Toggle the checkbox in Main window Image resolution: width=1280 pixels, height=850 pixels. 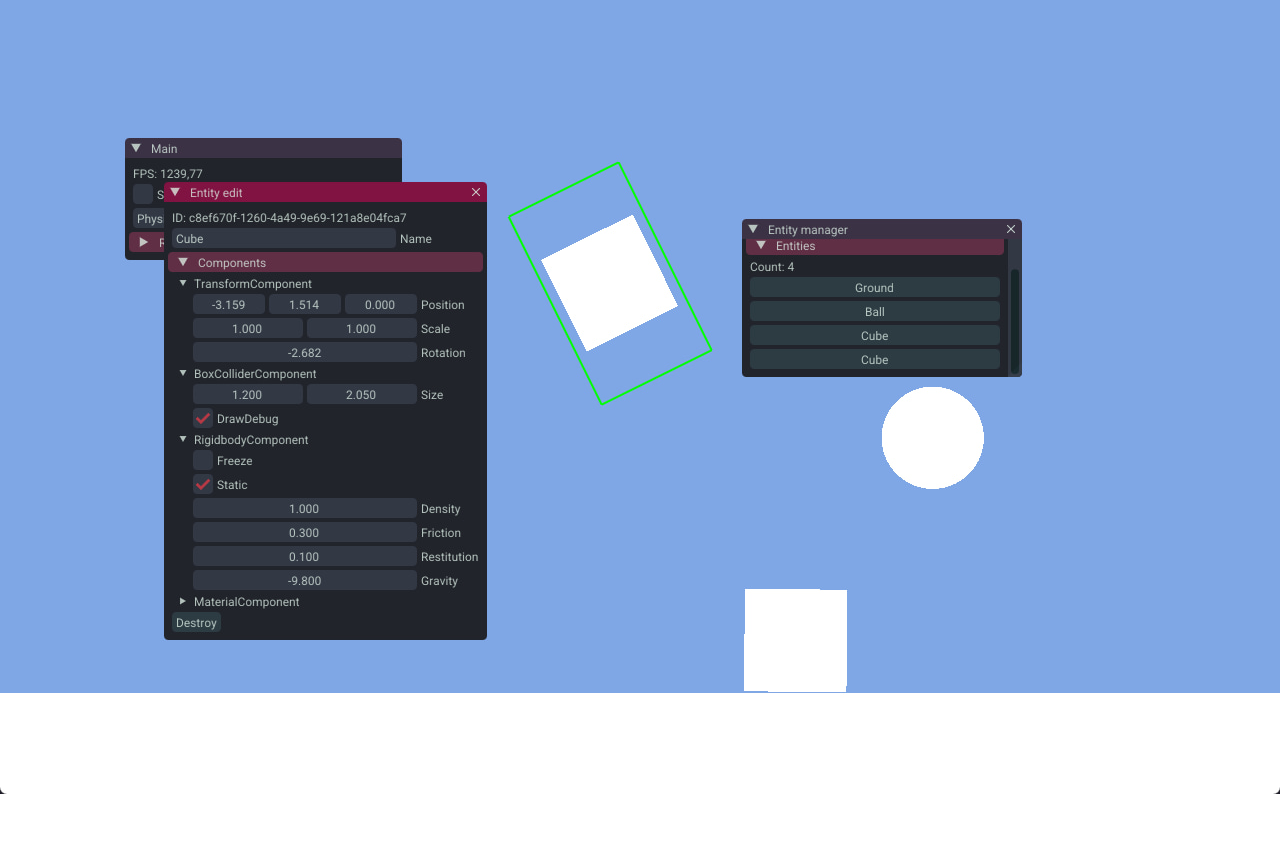[143, 194]
